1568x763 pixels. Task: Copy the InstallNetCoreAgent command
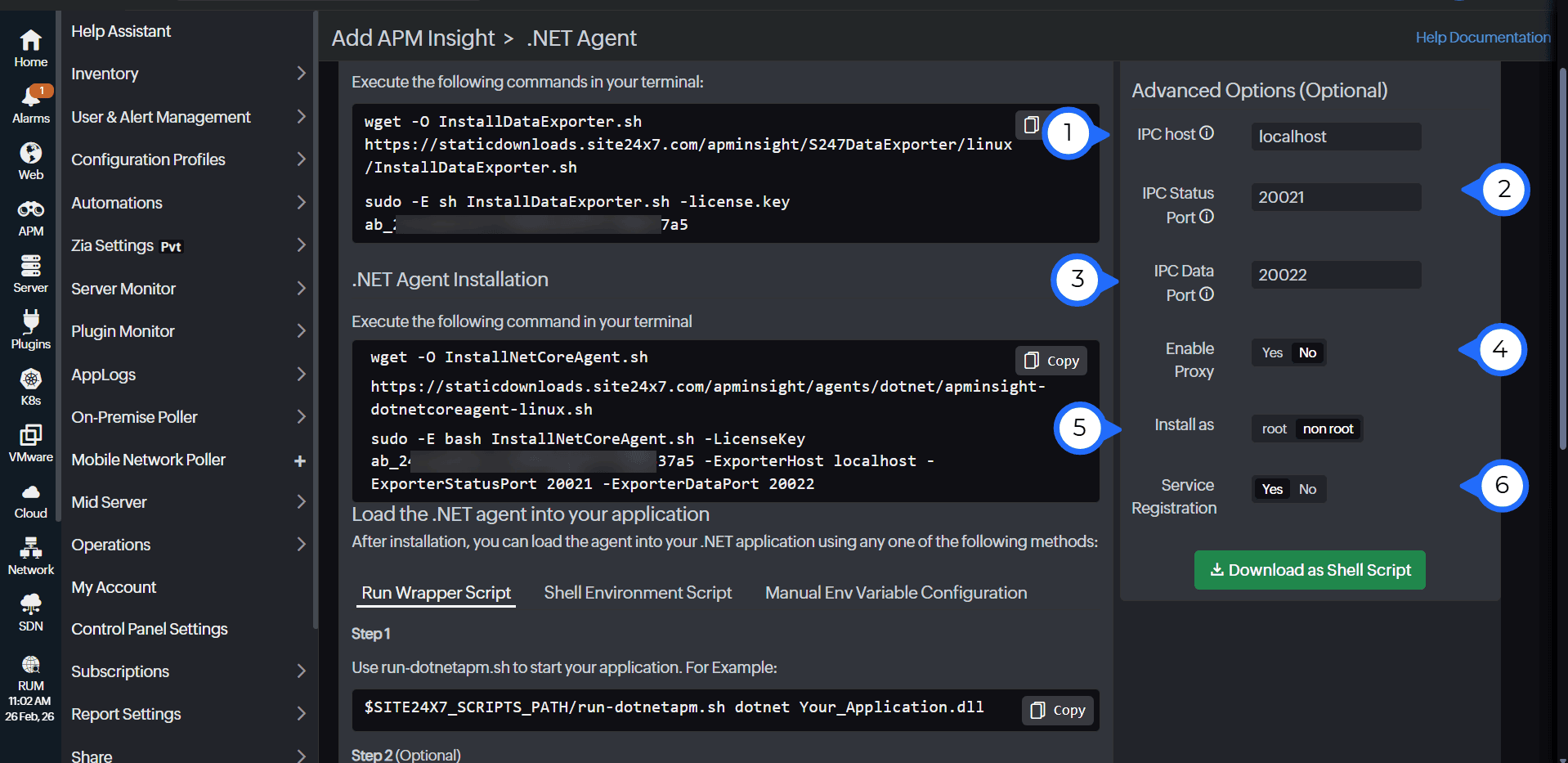click(x=1051, y=360)
